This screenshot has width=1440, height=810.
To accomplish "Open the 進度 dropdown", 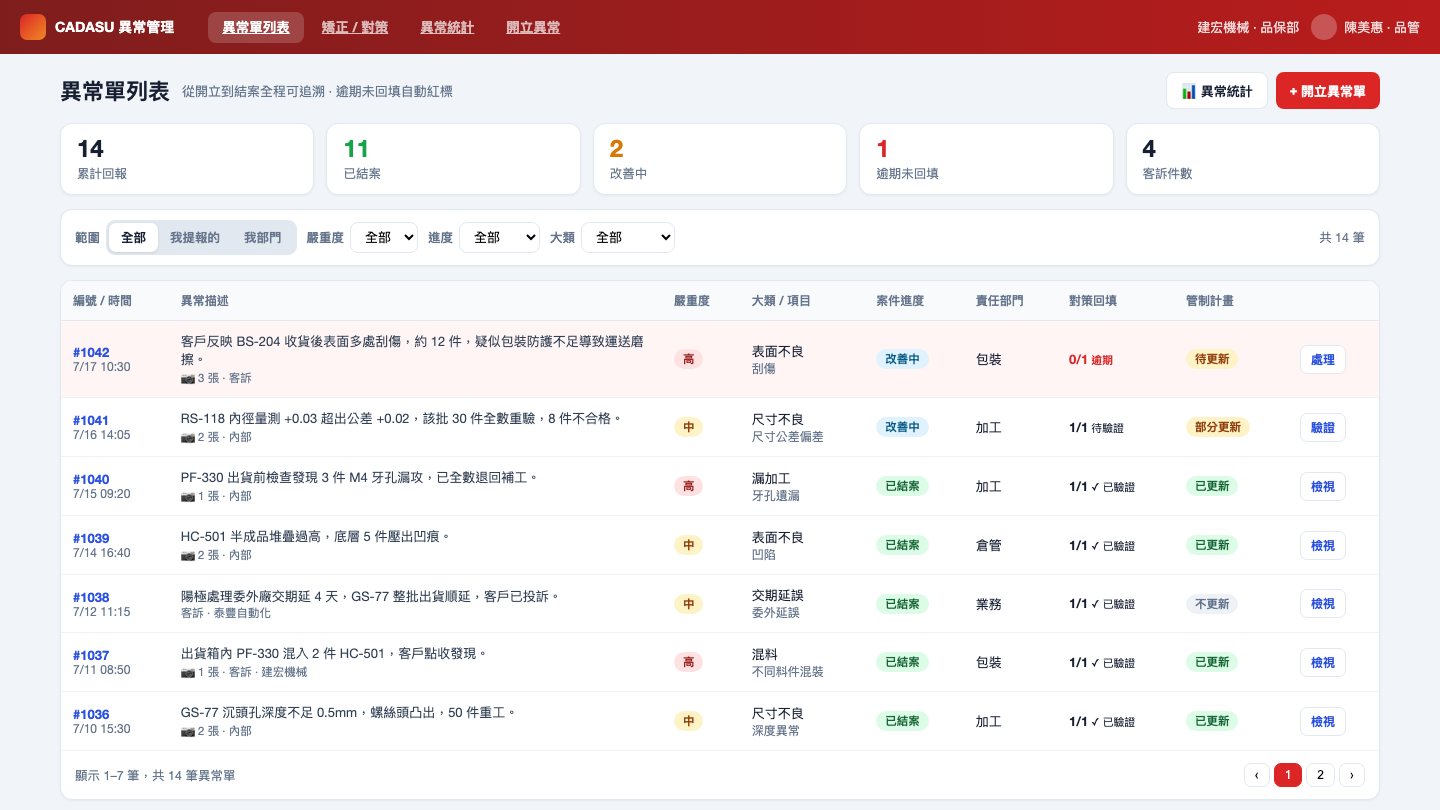I will tap(499, 238).
